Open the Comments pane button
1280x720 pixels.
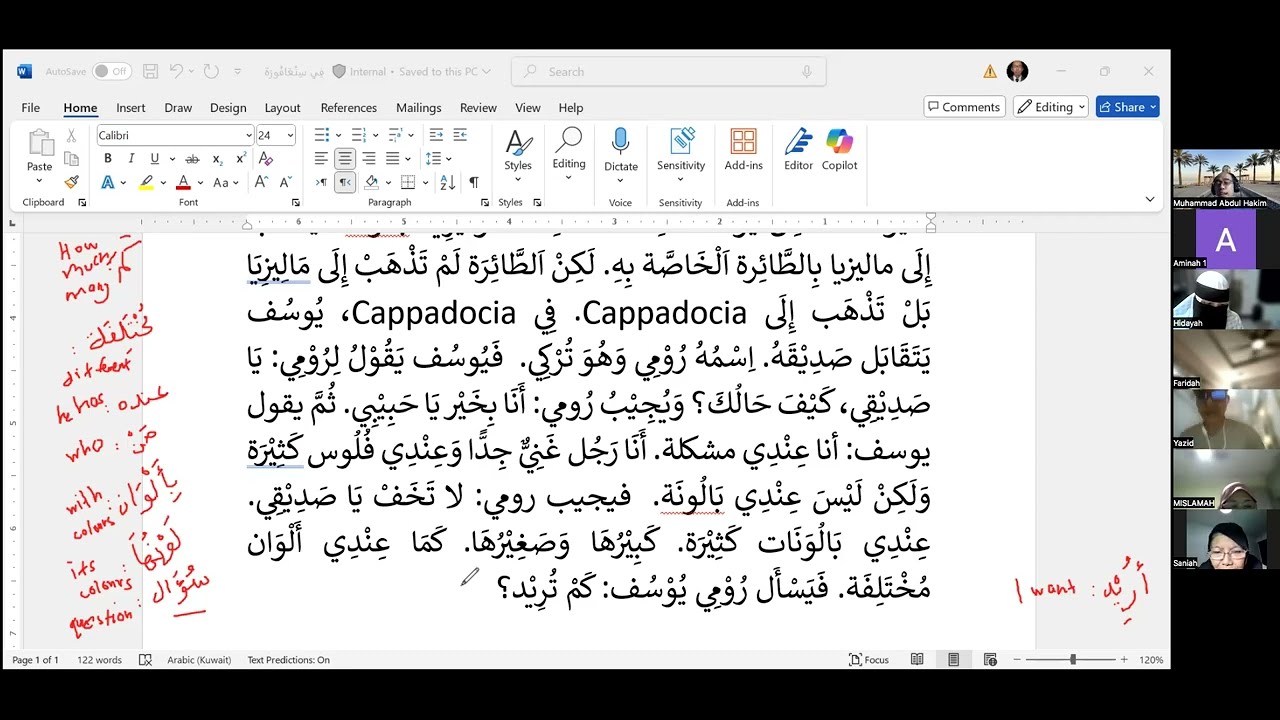pyautogui.click(x=964, y=107)
